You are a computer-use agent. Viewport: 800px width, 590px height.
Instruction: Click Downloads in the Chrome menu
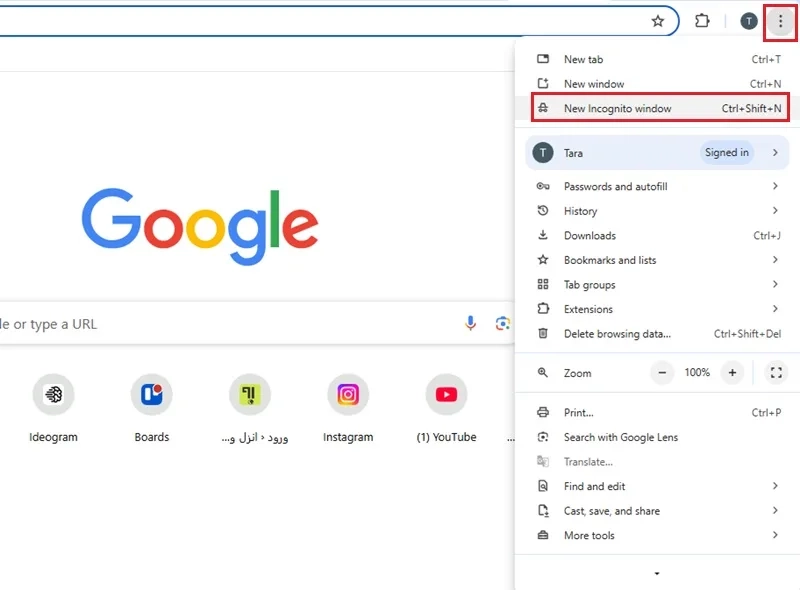[x=591, y=235]
